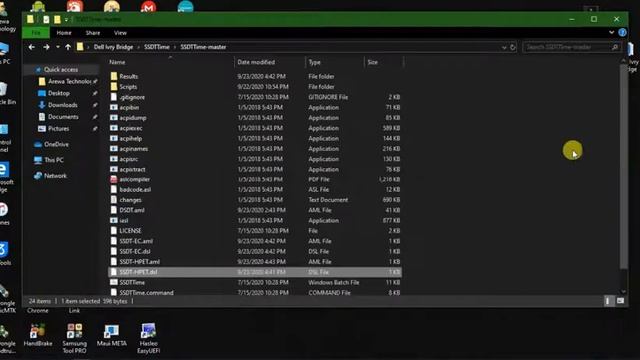This screenshot has height=360, width=640.
Task: Select acpiexec application icon
Action: tap(114, 128)
